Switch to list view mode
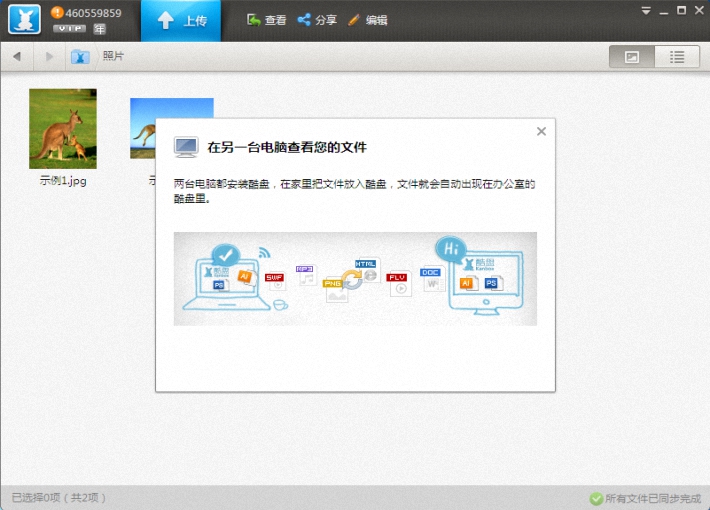 (x=677, y=57)
